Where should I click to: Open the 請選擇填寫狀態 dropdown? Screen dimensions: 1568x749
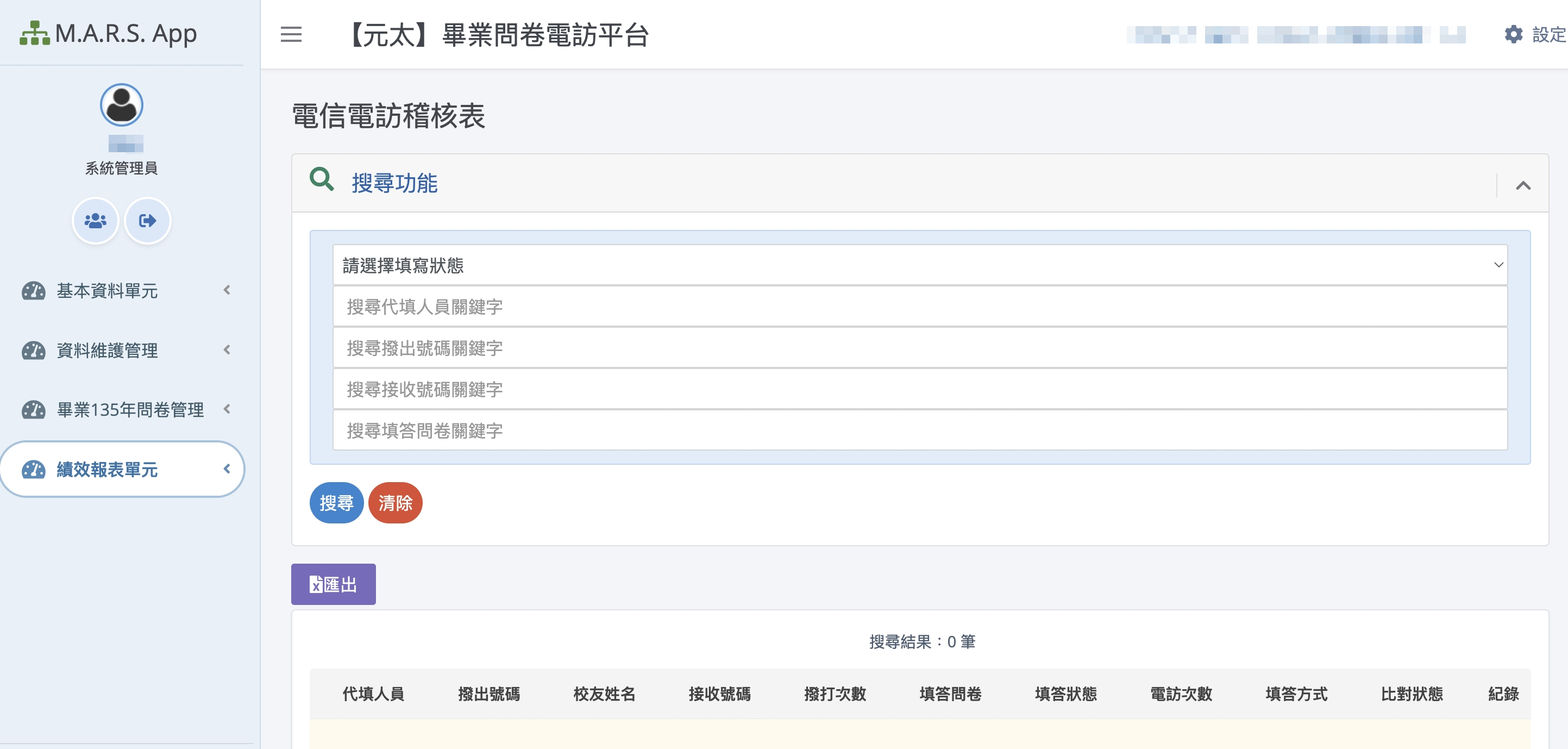920,265
